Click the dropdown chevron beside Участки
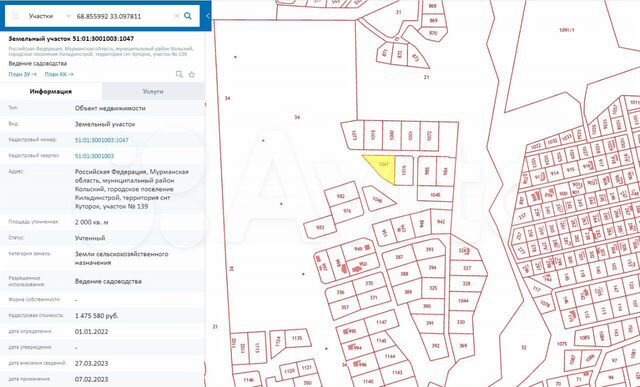Viewport: 640px width, 387px height. coord(68,16)
